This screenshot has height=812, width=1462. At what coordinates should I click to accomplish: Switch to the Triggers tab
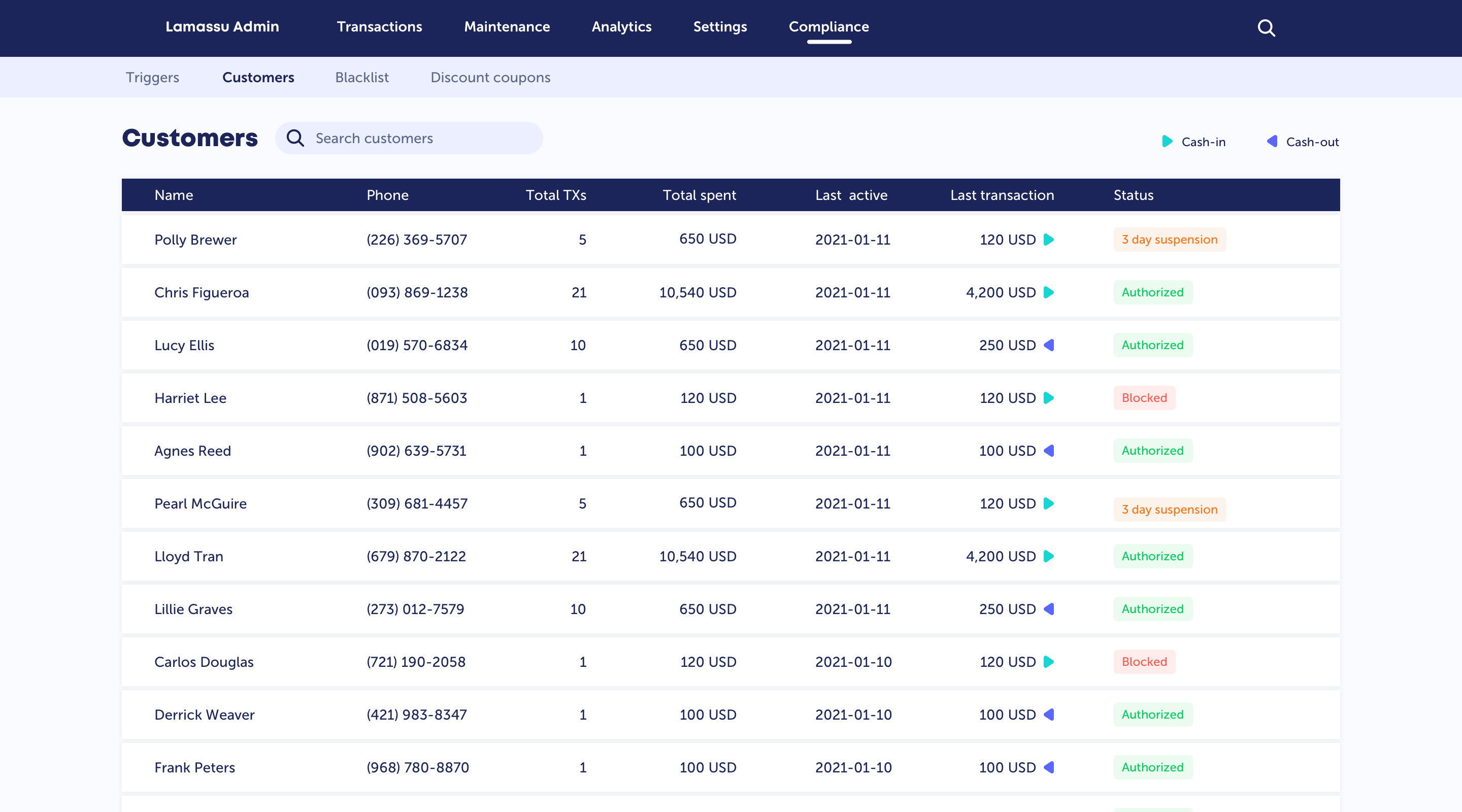[152, 77]
